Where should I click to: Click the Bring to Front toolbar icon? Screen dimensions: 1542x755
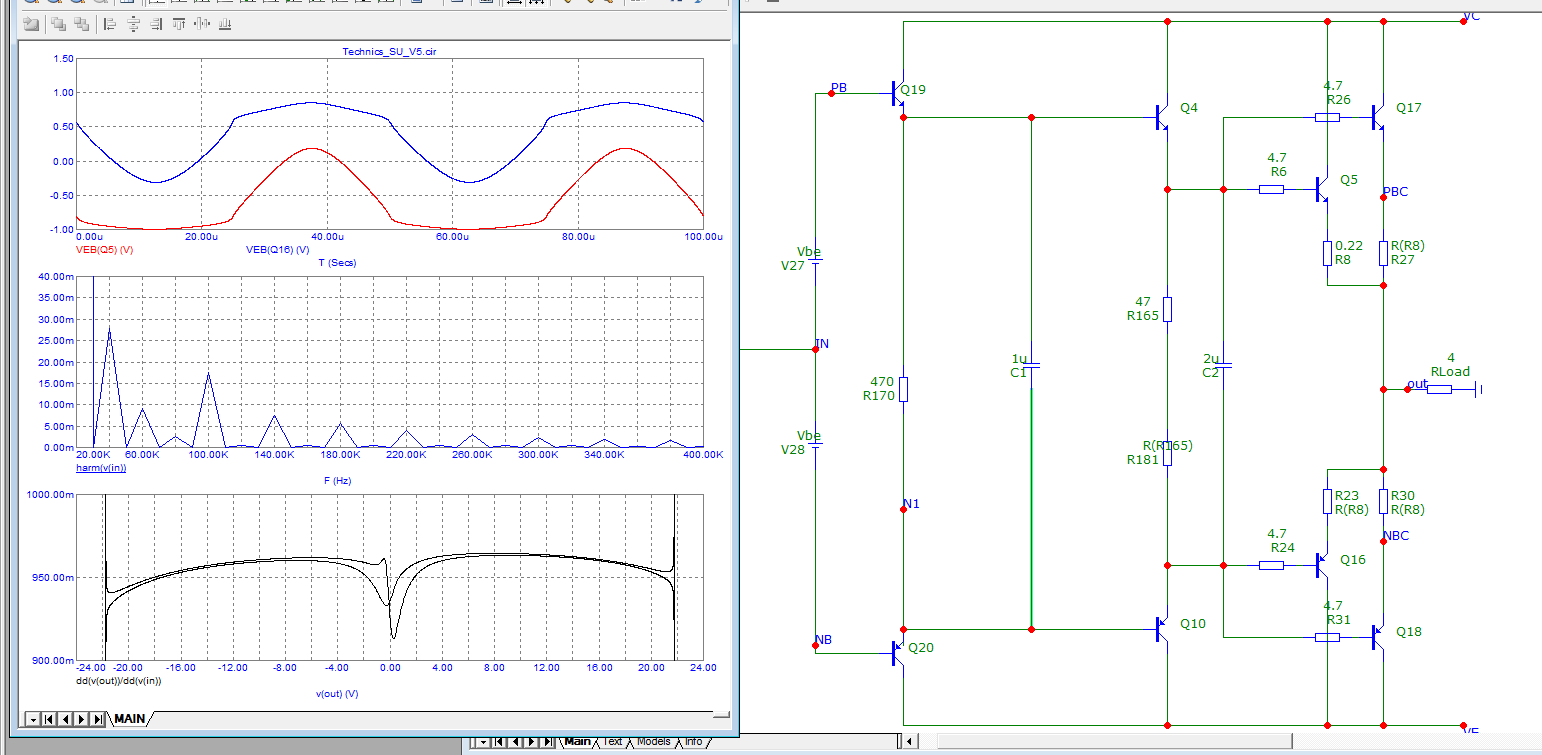click(x=58, y=23)
